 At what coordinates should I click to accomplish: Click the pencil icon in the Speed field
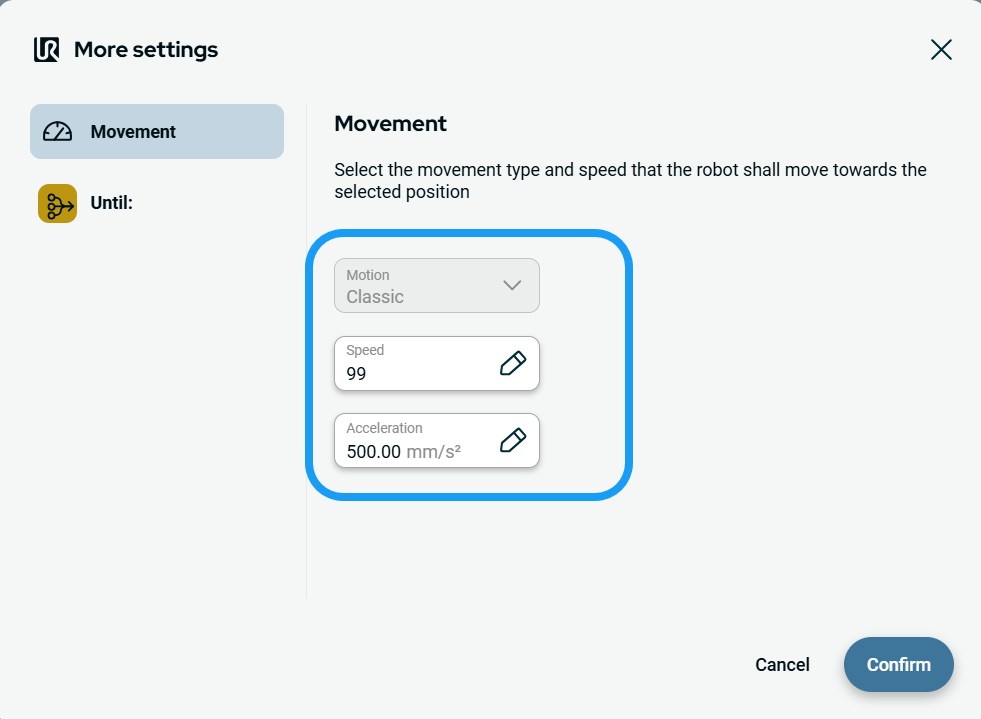point(512,363)
